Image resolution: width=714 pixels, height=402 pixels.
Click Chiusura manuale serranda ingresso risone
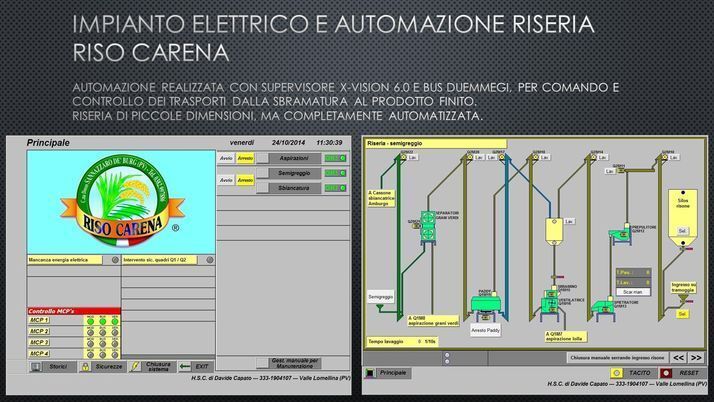point(617,358)
